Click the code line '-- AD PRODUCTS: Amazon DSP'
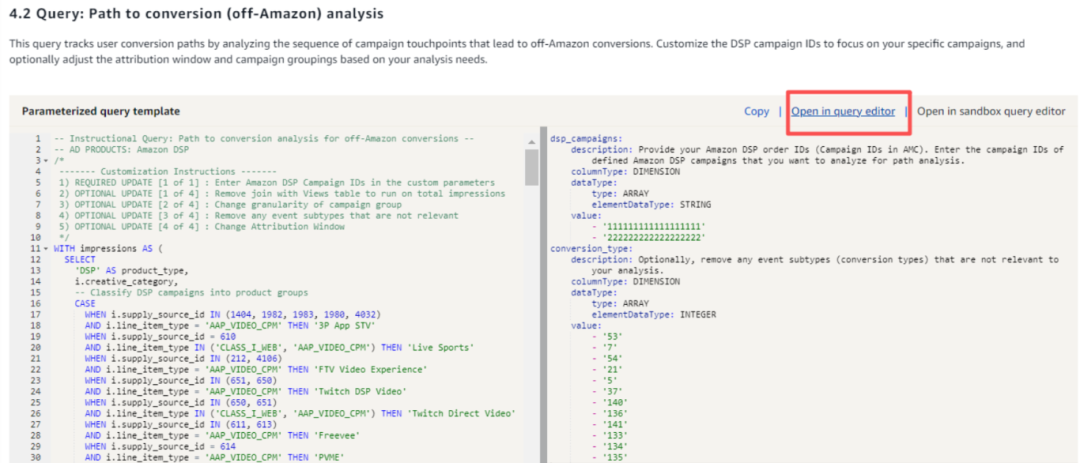This screenshot has width=1080, height=463. coord(121,150)
